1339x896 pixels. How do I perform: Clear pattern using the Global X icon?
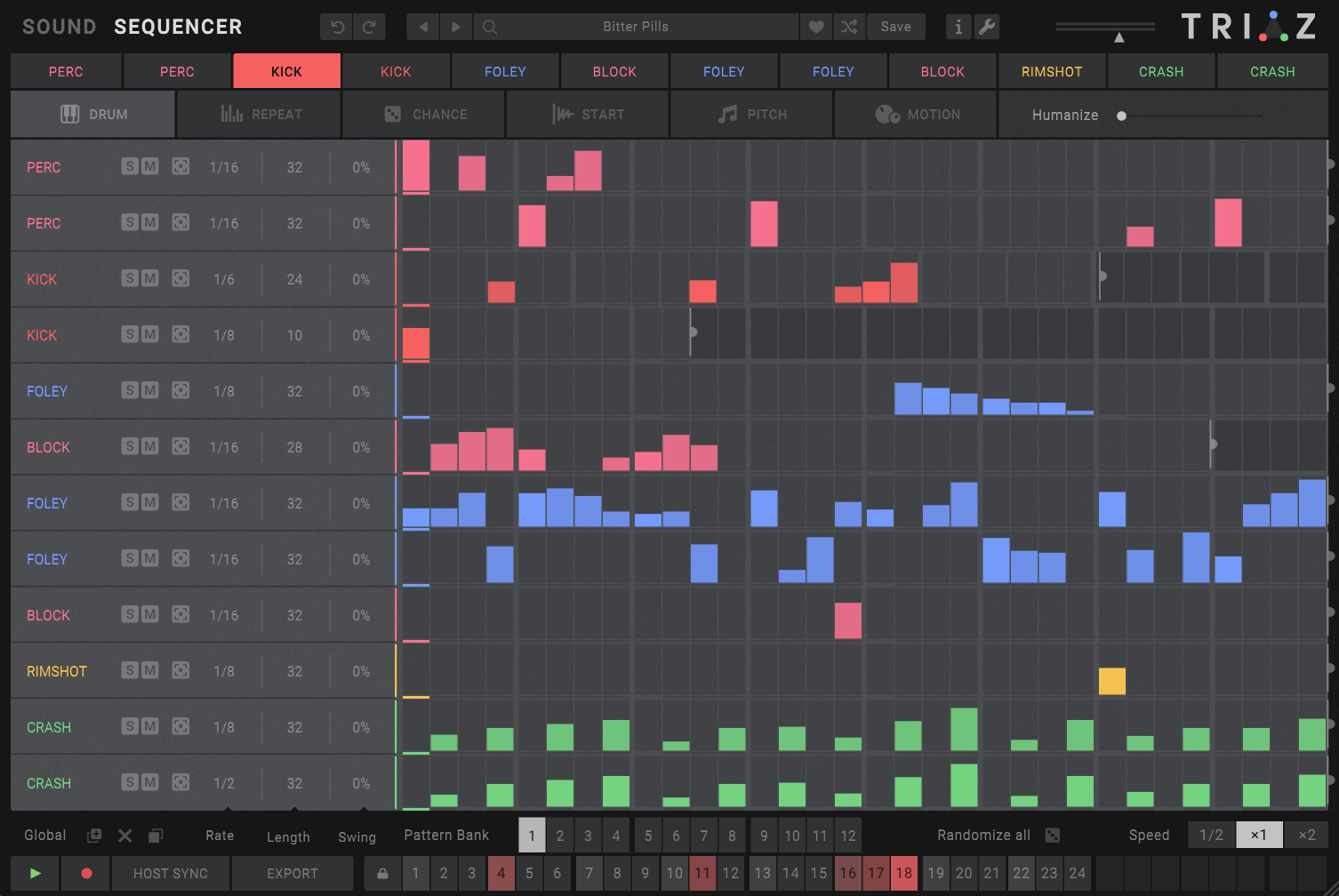pyautogui.click(x=125, y=836)
